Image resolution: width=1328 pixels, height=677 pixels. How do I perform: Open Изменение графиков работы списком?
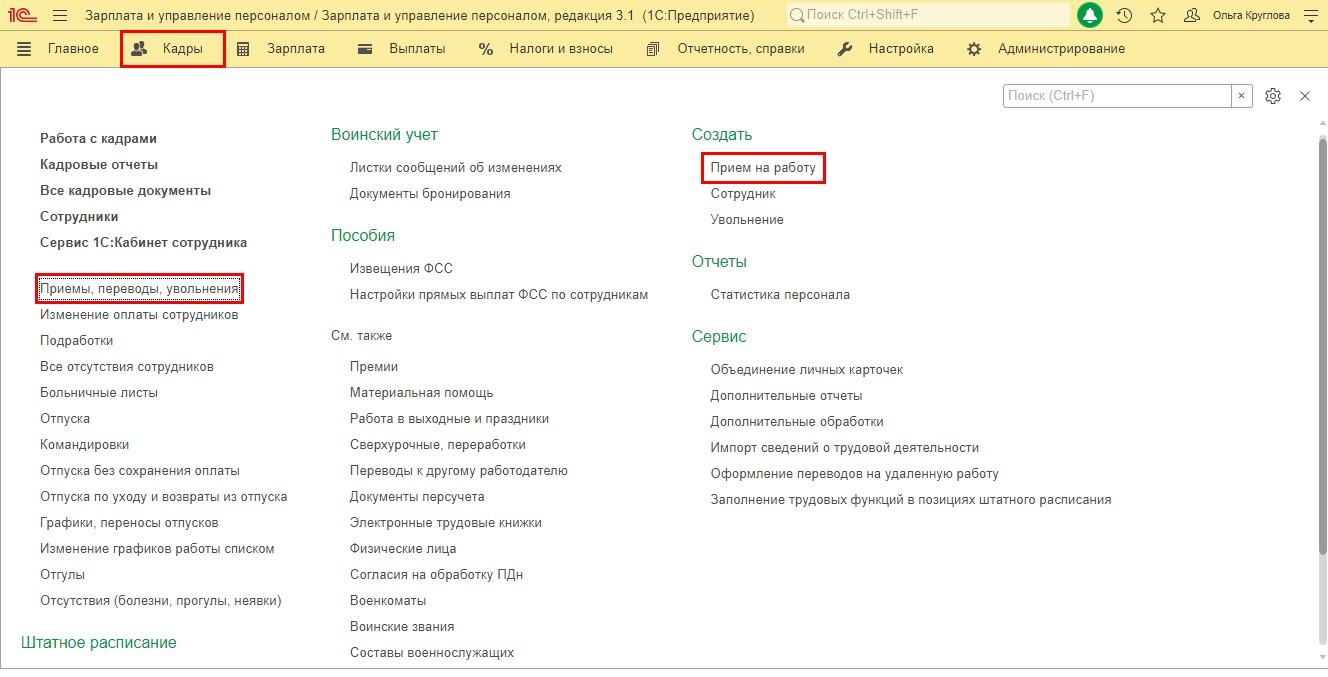[157, 549]
